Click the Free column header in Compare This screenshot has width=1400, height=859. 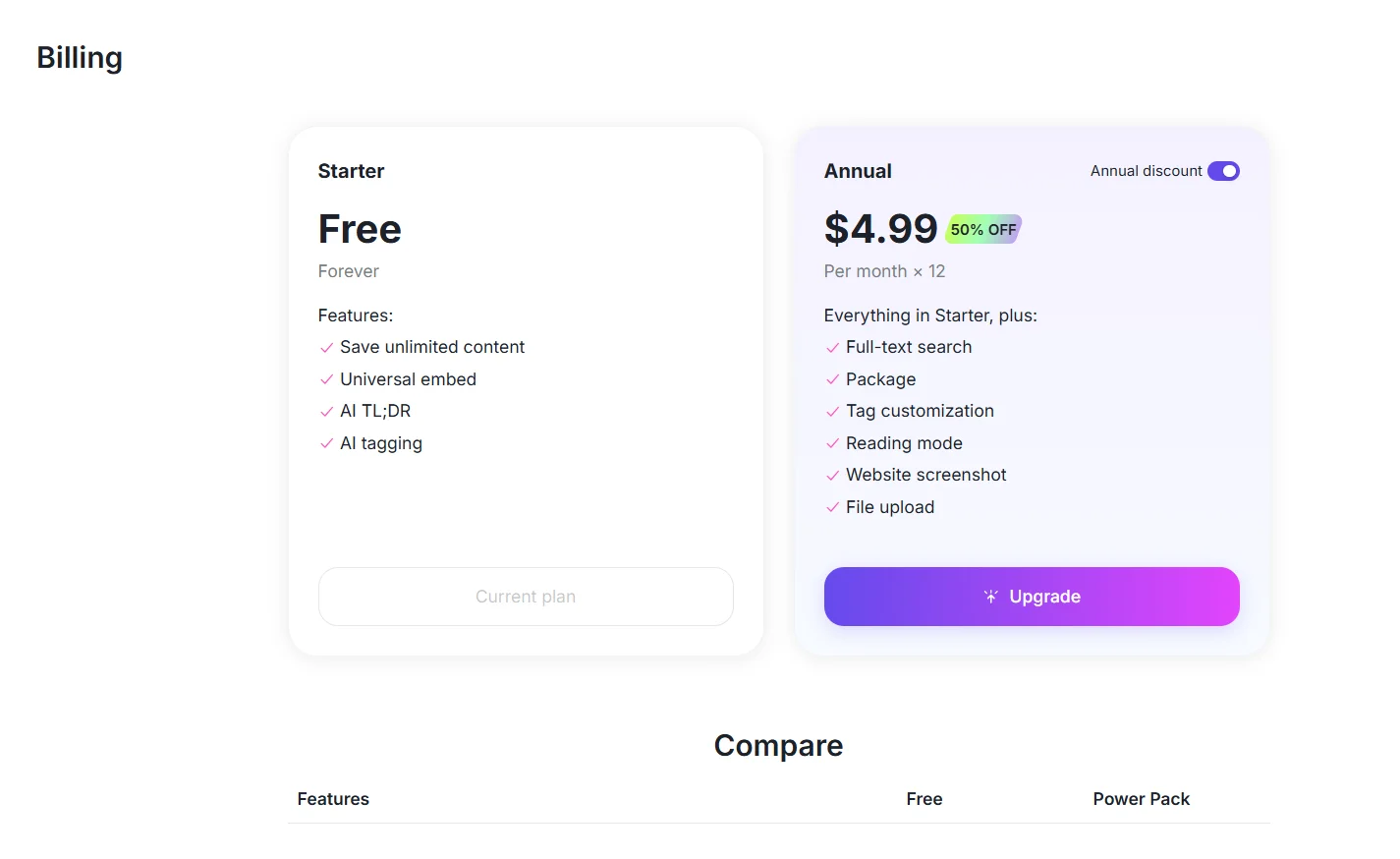(924, 799)
